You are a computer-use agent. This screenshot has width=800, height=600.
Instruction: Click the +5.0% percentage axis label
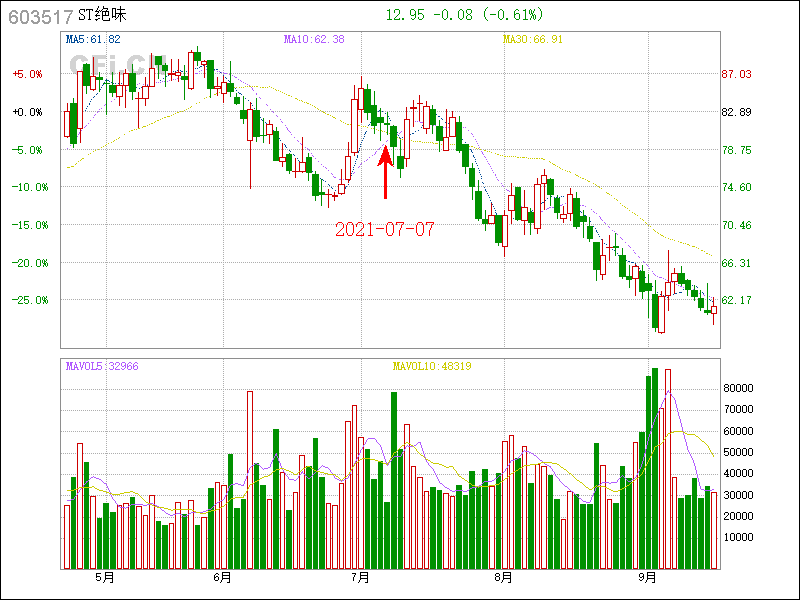click(x=27, y=74)
